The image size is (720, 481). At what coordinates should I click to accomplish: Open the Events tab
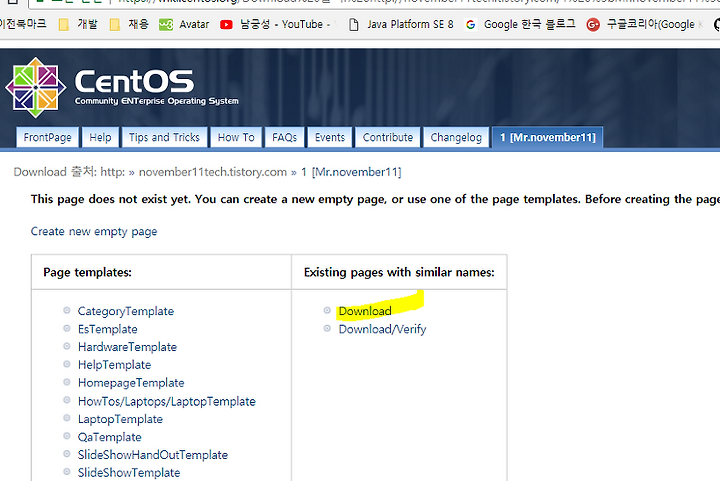(330, 137)
